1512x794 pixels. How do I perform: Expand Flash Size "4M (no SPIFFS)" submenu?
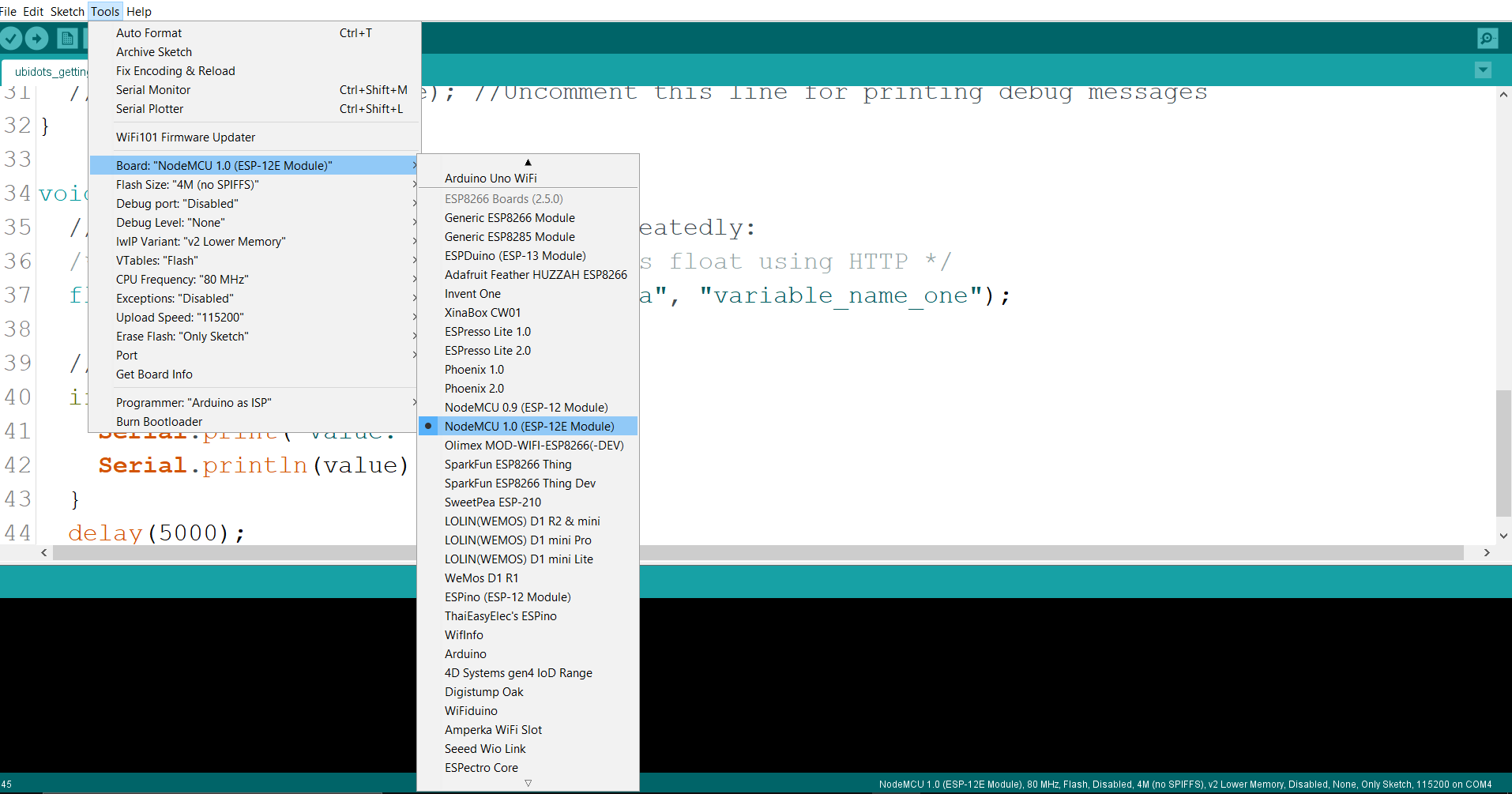pyautogui.click(x=254, y=185)
